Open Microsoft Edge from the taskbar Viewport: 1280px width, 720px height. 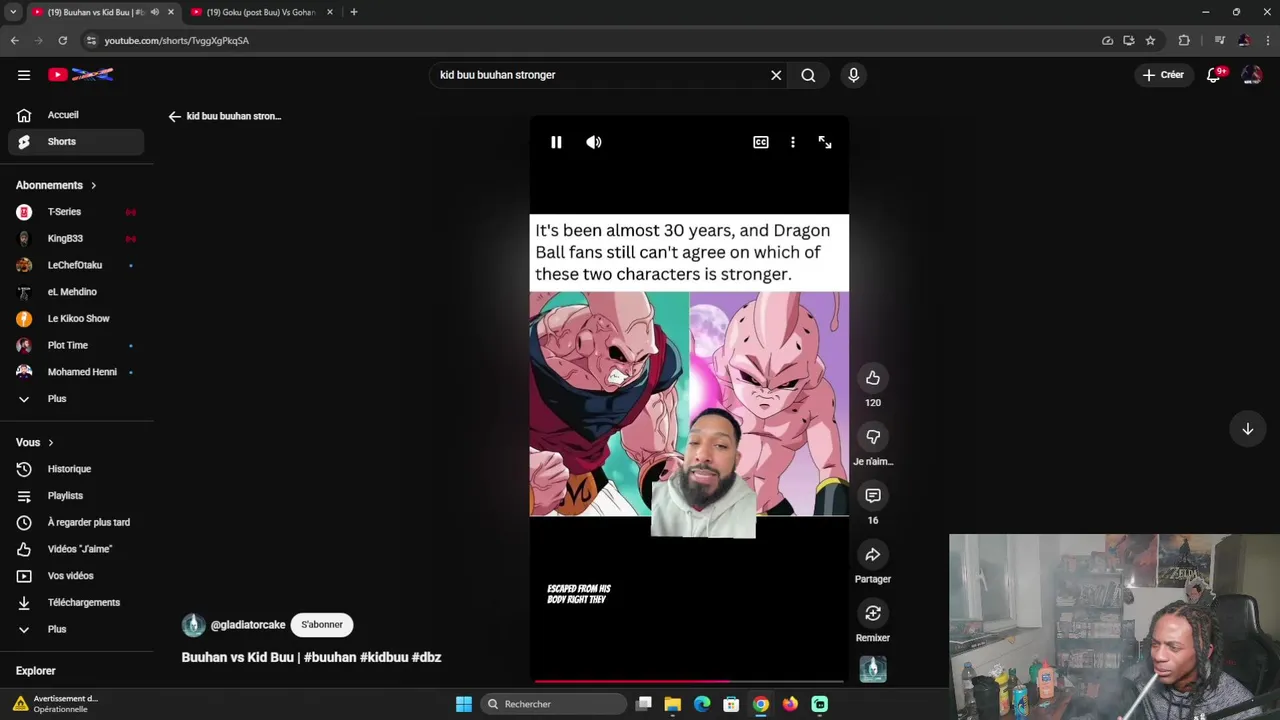702,704
